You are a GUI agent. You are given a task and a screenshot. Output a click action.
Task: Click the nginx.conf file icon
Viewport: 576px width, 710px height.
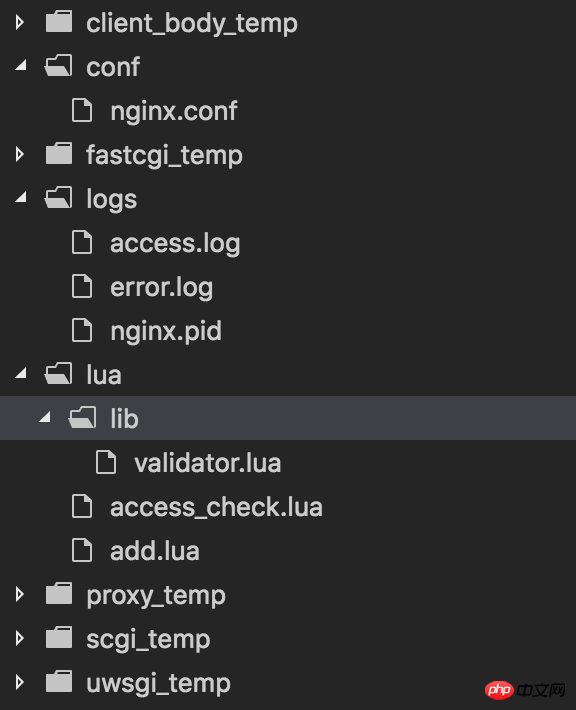82,110
